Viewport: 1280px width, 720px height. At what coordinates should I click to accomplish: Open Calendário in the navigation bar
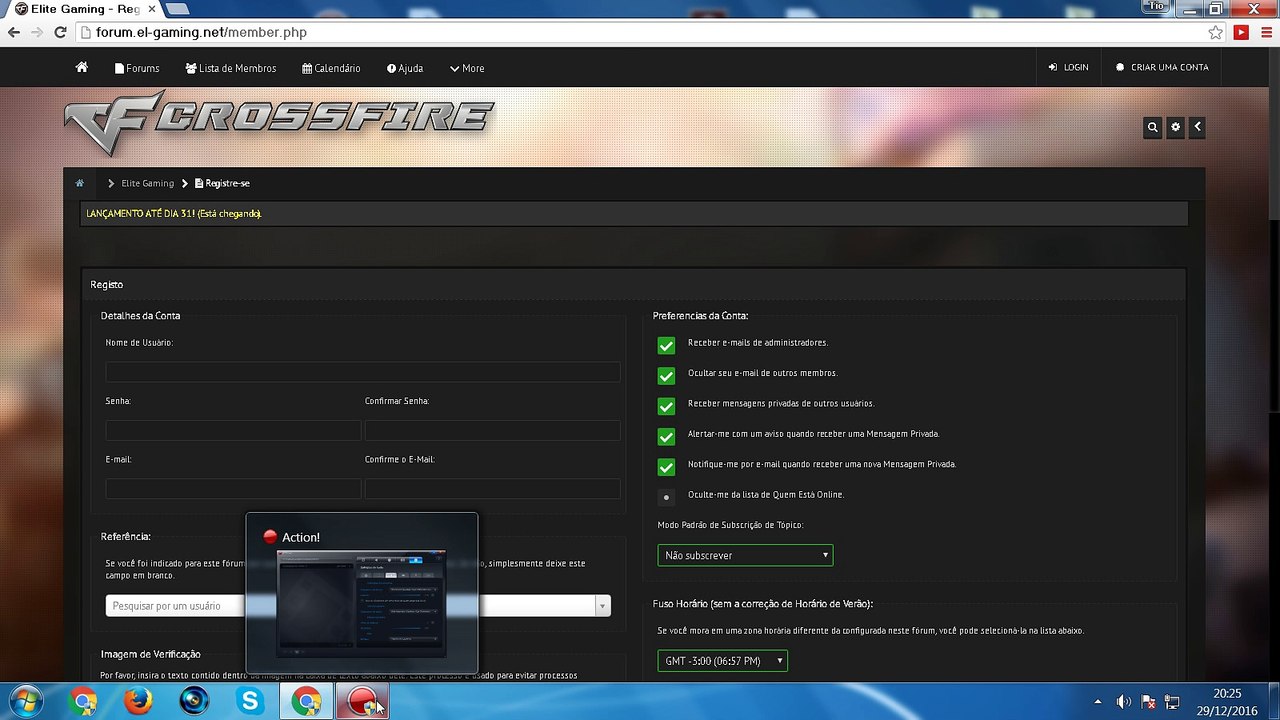(x=331, y=68)
